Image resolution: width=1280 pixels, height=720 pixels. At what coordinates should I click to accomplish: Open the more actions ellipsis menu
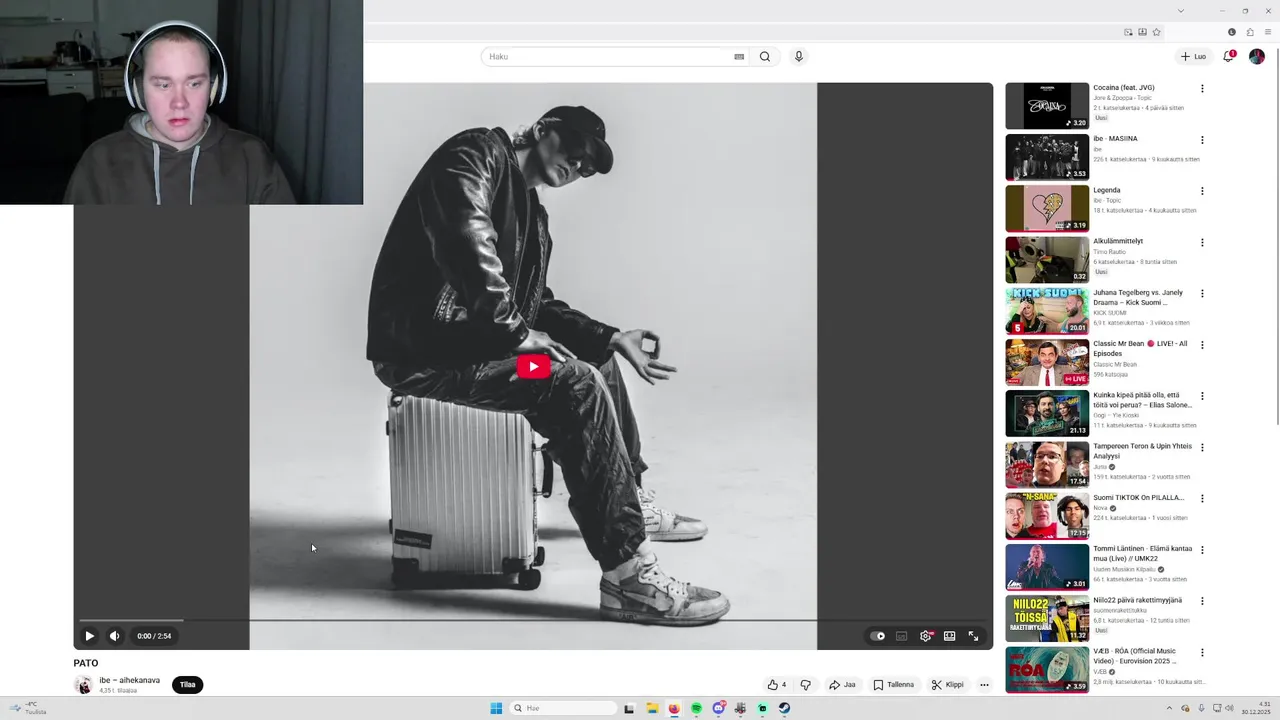pos(984,685)
